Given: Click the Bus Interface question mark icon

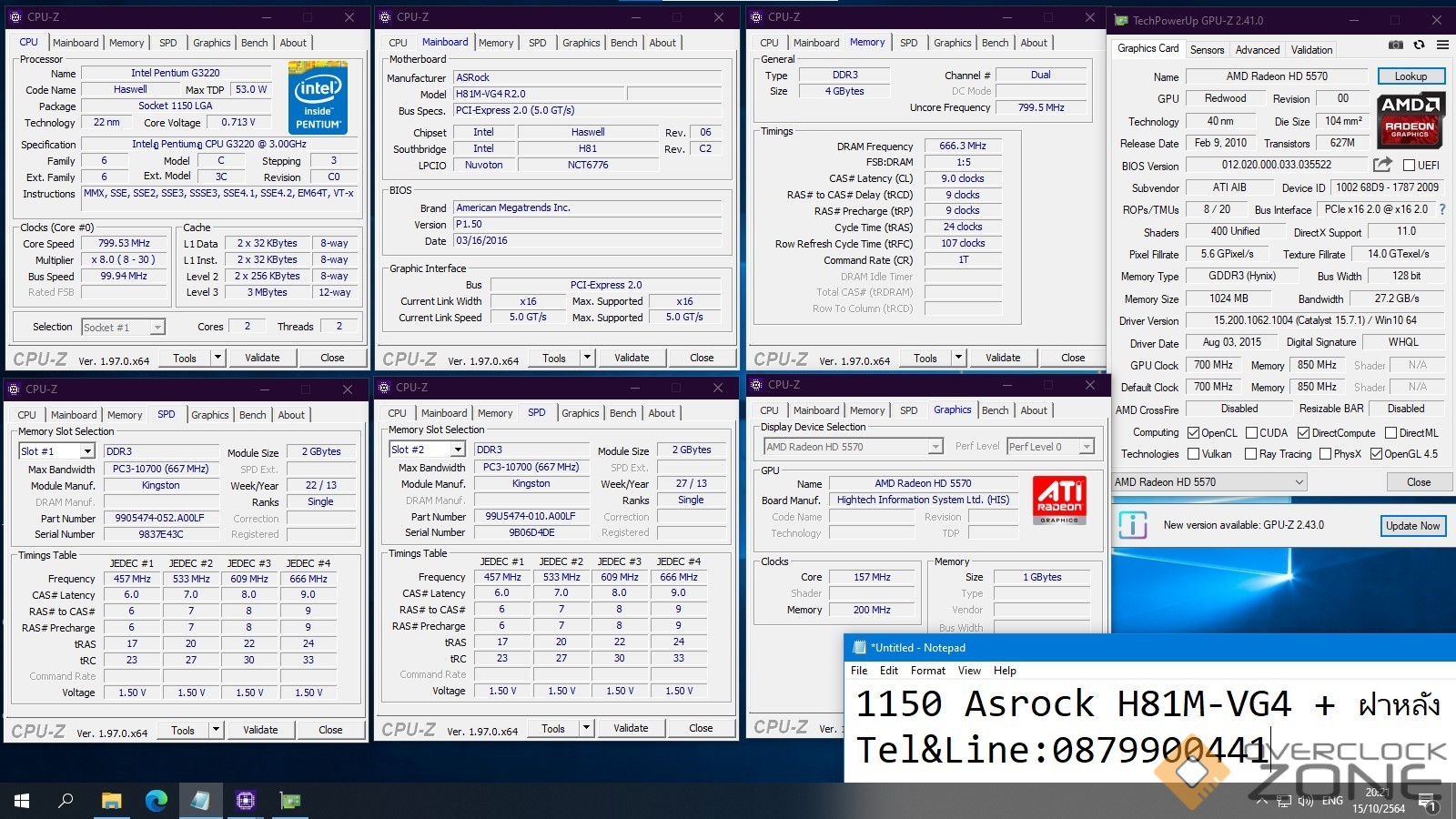Looking at the screenshot, I should pyautogui.click(x=1441, y=209).
